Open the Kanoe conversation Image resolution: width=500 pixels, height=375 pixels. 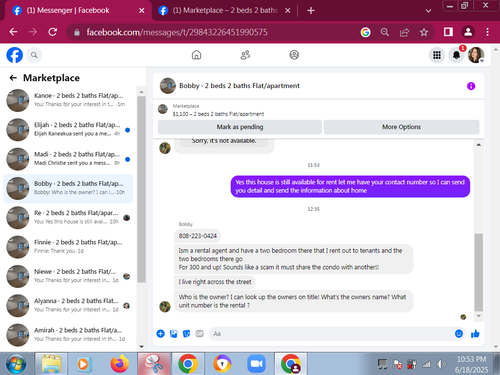coord(68,100)
